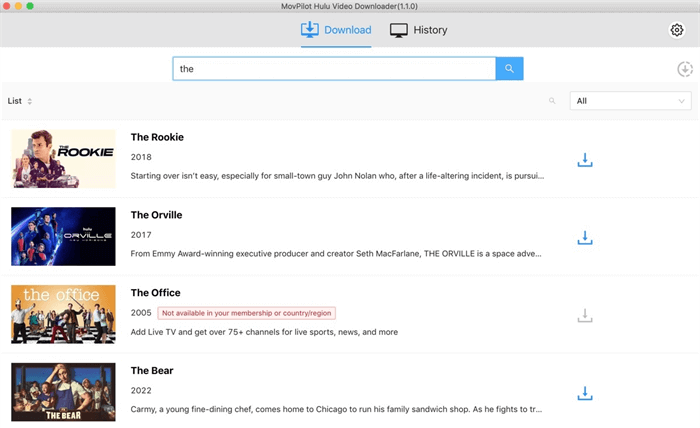The width and height of the screenshot is (700, 428).
Task: Click the macOS green fullscreen window button
Action: coord(30,6)
